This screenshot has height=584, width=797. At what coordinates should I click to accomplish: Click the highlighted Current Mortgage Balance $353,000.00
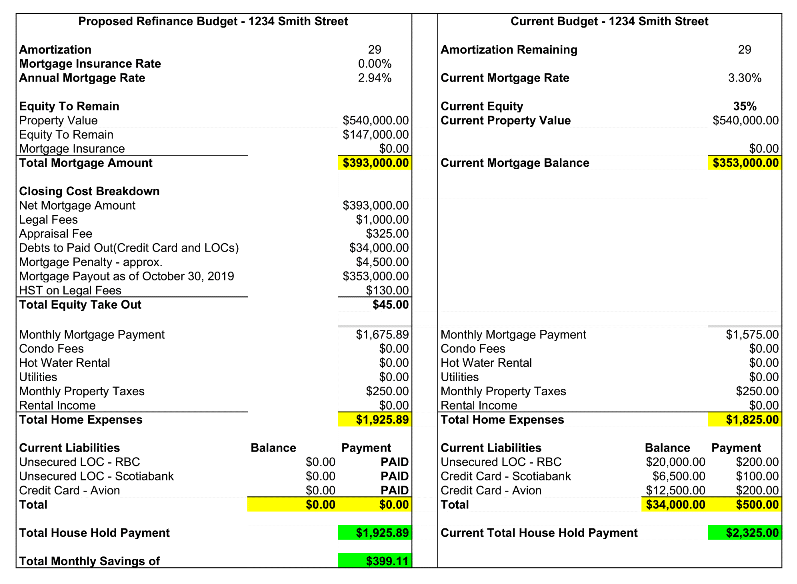[x=745, y=163]
